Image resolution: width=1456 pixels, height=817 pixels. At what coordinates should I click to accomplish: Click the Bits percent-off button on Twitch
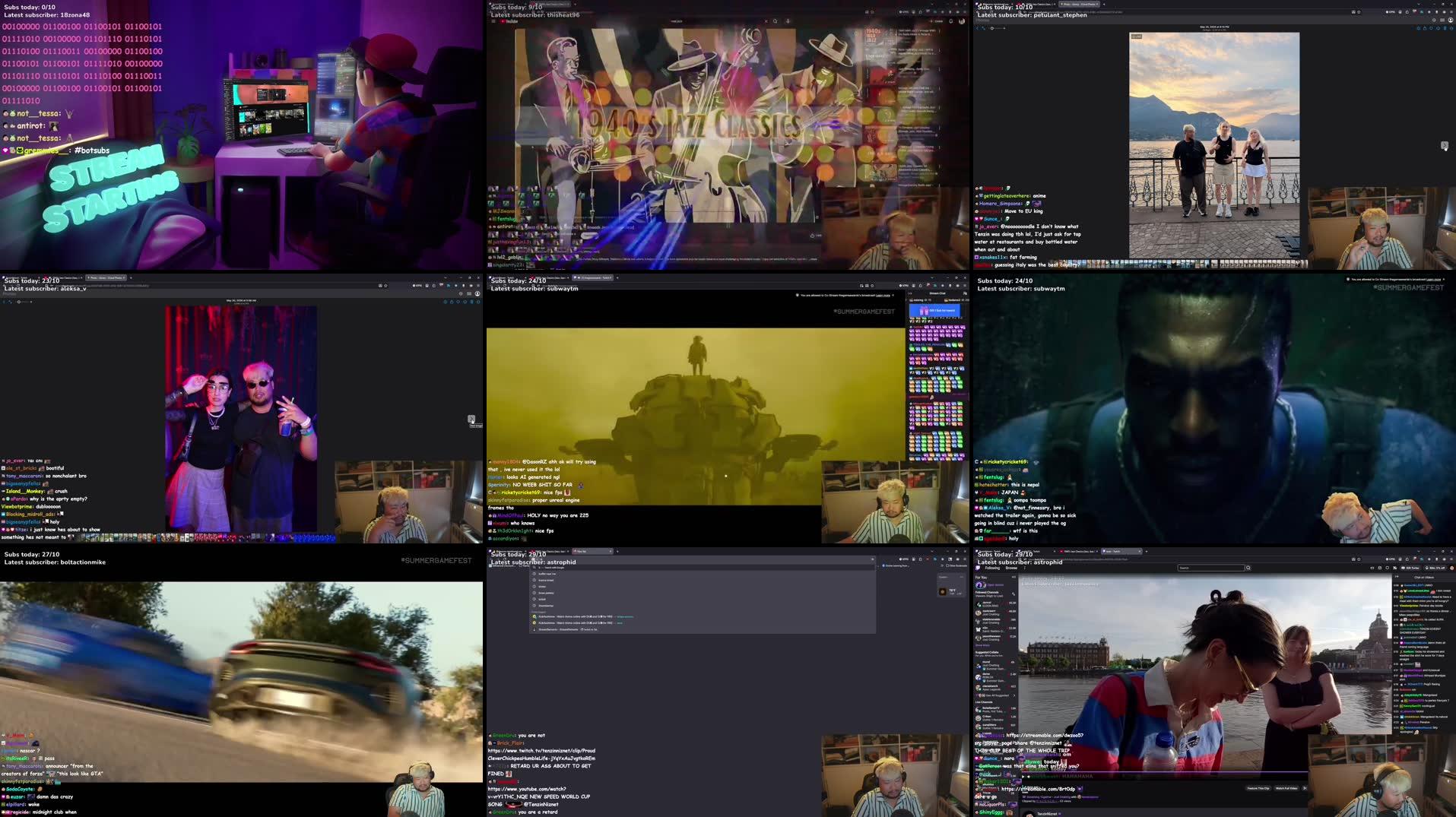click(1435, 568)
